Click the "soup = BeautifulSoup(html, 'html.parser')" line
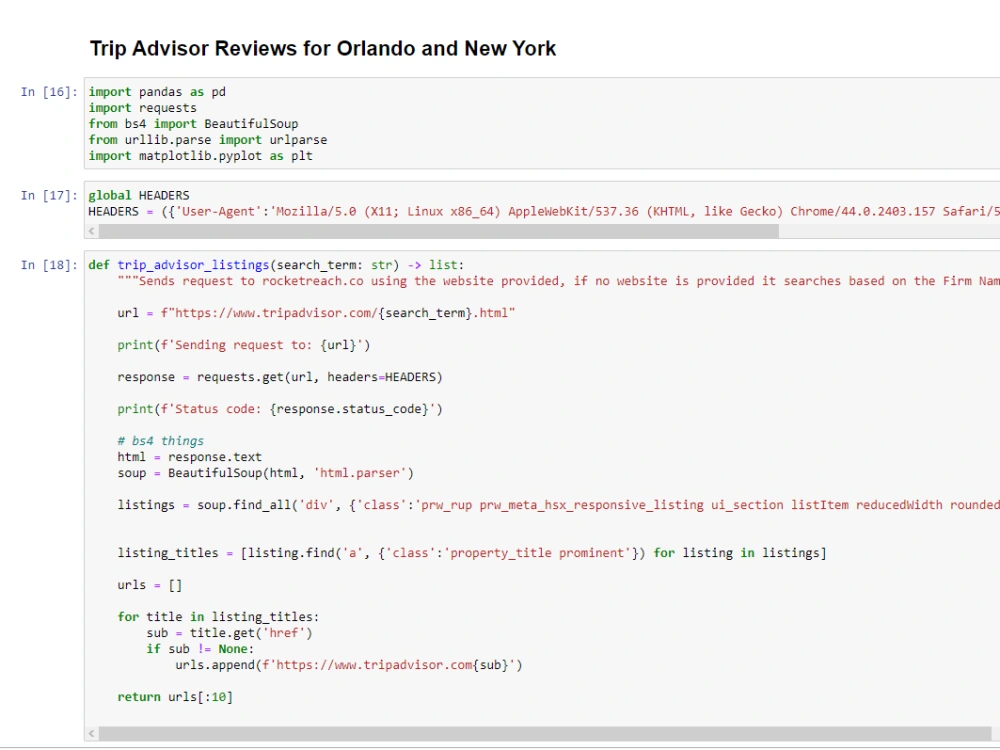Viewport: 1000px width, 750px height. tap(265, 473)
